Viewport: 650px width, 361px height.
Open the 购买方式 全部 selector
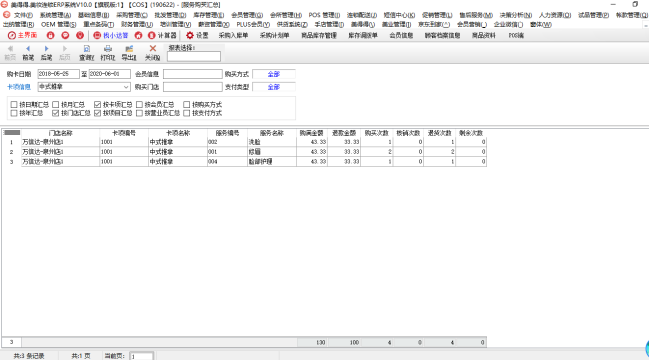coord(274,74)
